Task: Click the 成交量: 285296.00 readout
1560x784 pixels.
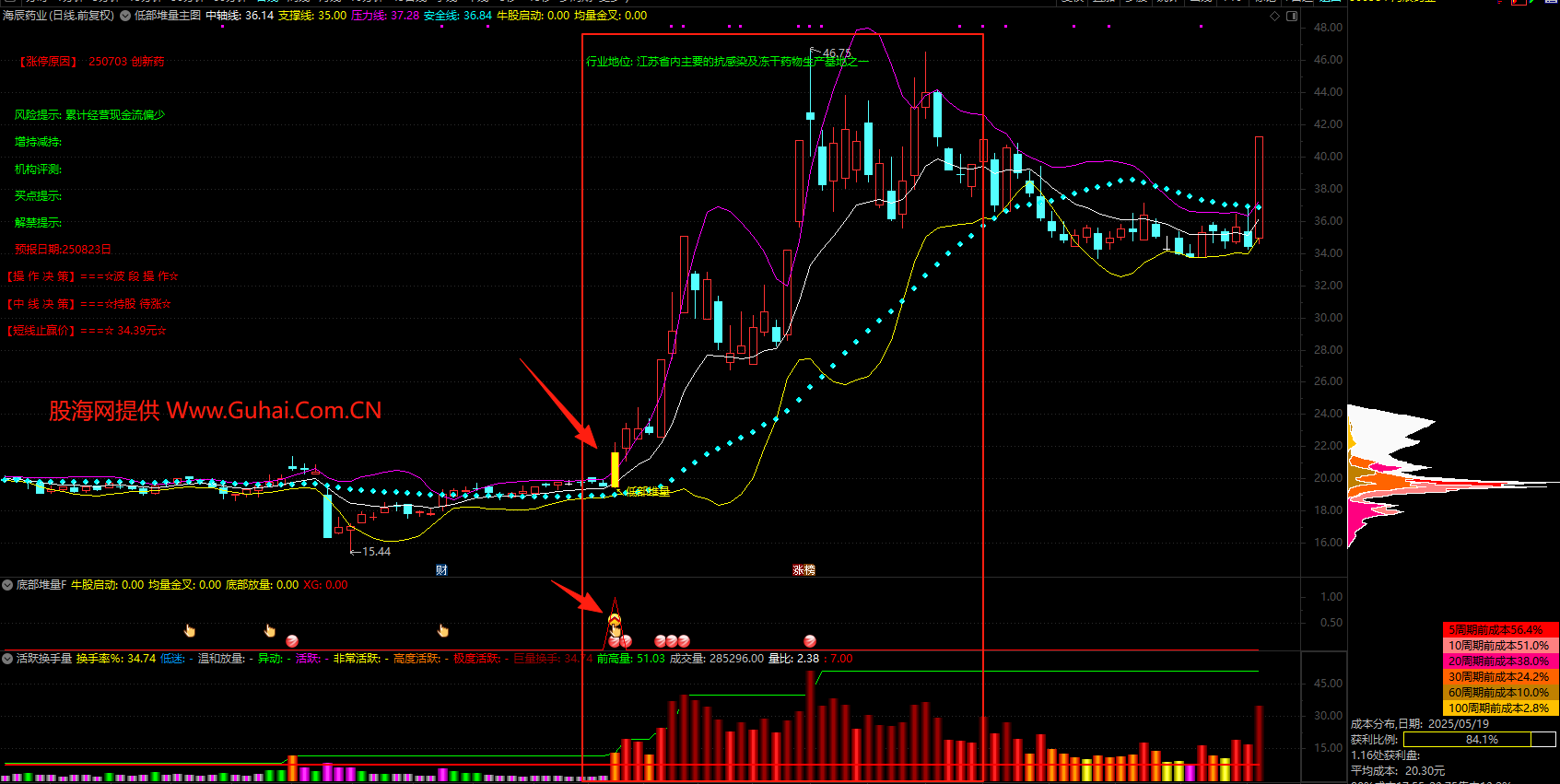Action: pos(717,659)
